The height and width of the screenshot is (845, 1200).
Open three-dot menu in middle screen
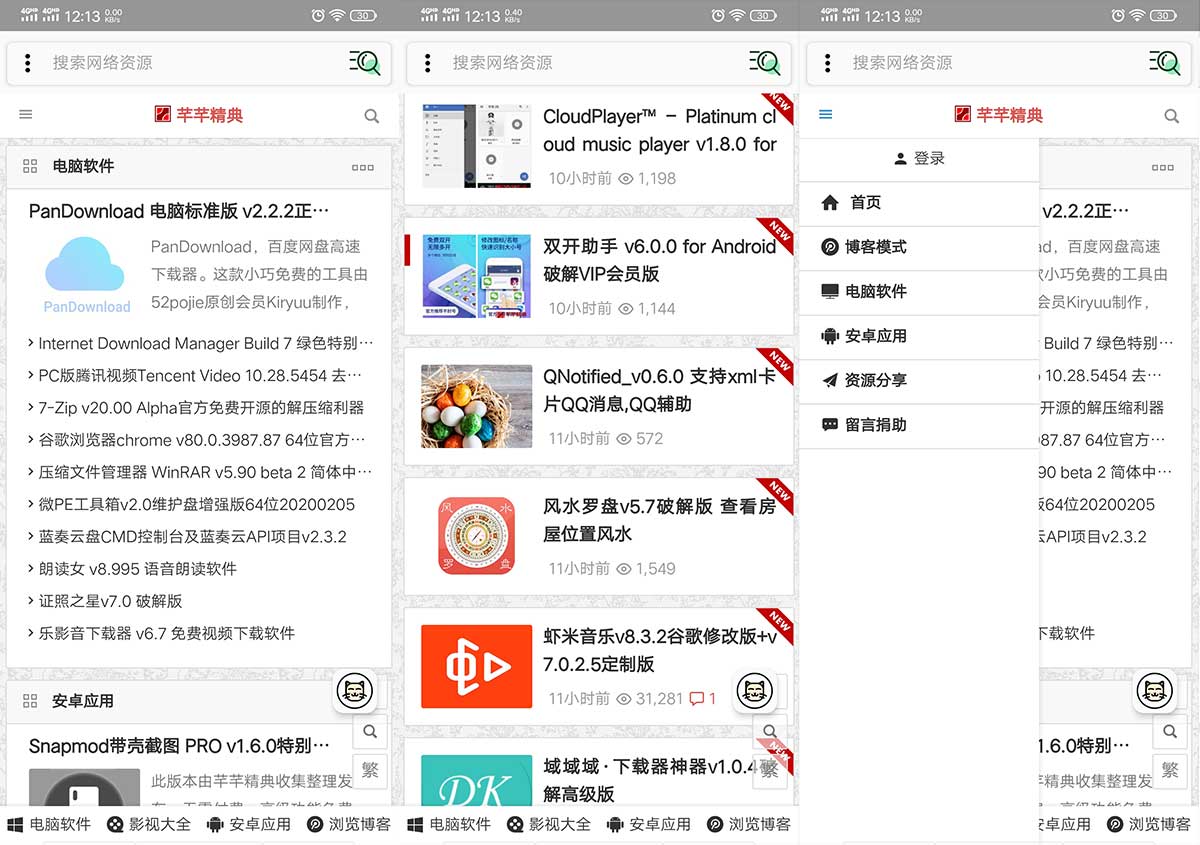pyautogui.click(x=427, y=63)
